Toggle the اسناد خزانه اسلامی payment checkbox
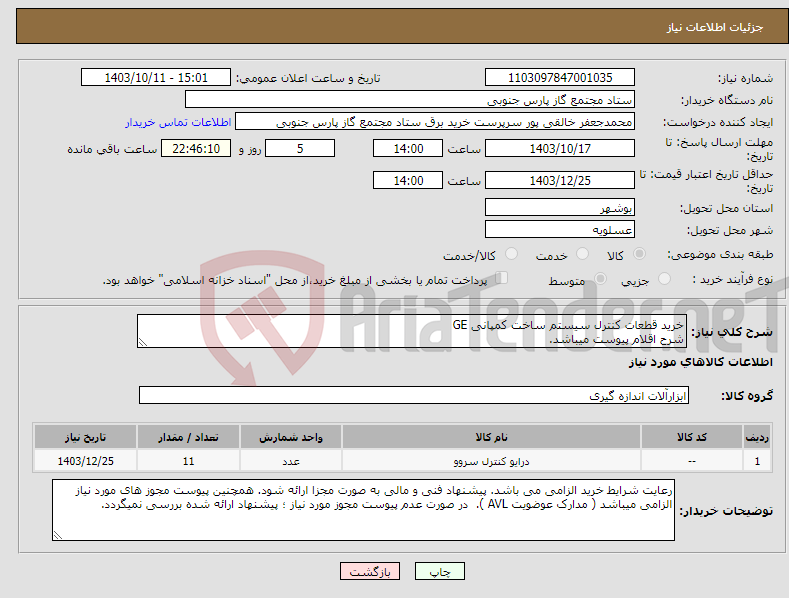This screenshot has width=789, height=598. [x=501, y=278]
